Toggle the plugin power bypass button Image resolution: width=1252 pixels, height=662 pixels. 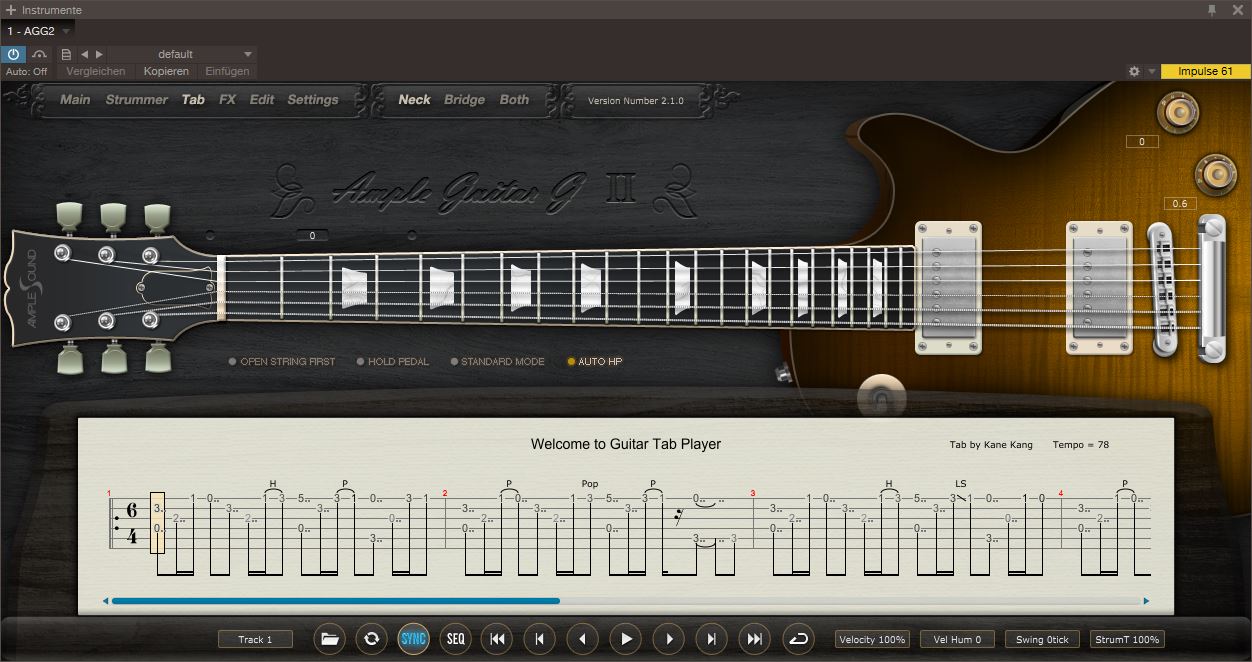pos(13,54)
